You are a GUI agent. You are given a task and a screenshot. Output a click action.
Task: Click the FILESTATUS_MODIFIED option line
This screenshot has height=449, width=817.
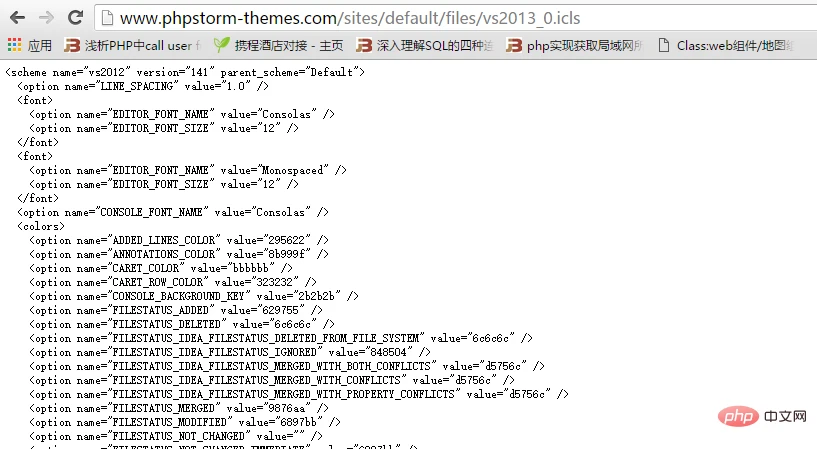185,423
